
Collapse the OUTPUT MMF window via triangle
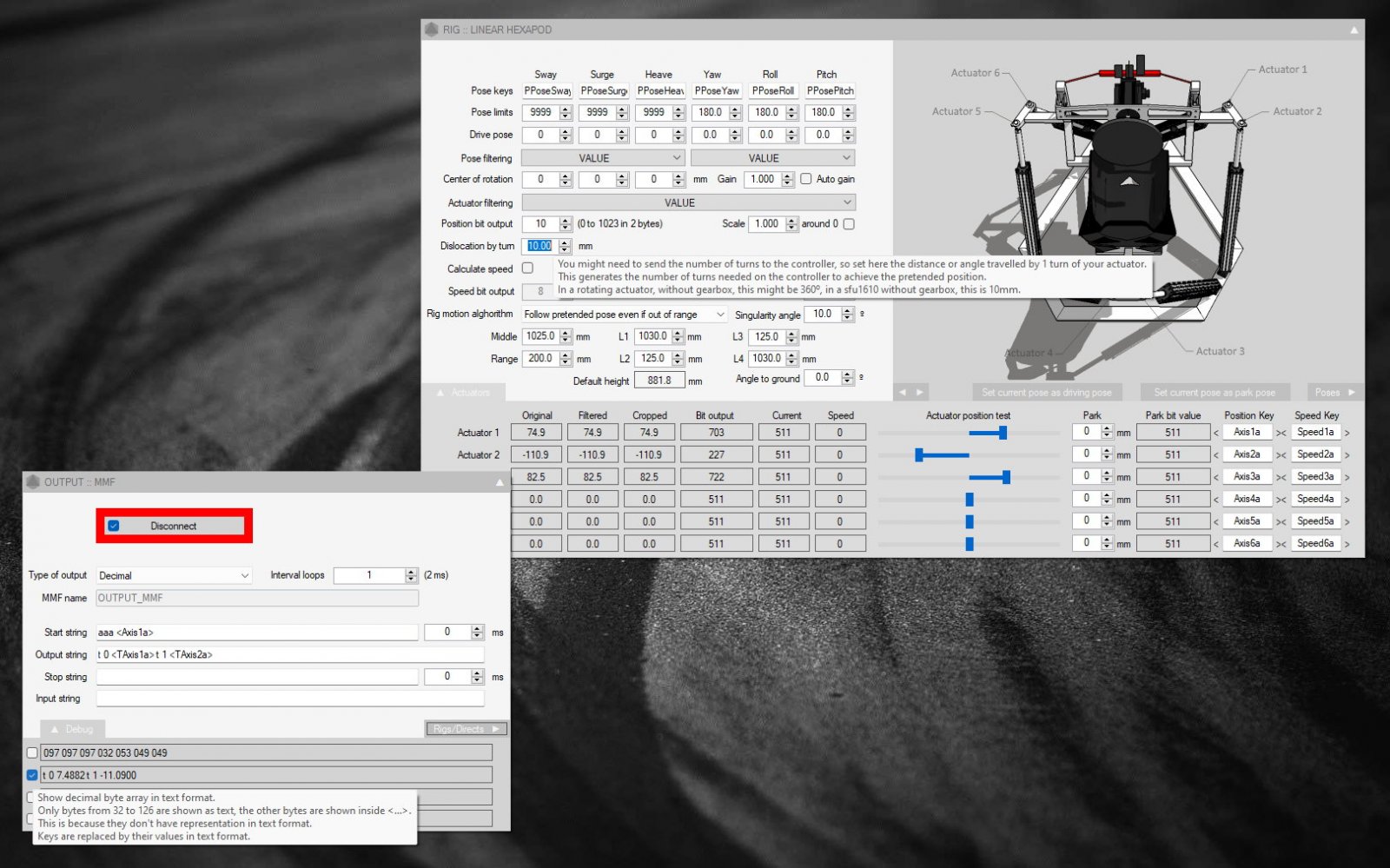pyautogui.click(x=500, y=482)
